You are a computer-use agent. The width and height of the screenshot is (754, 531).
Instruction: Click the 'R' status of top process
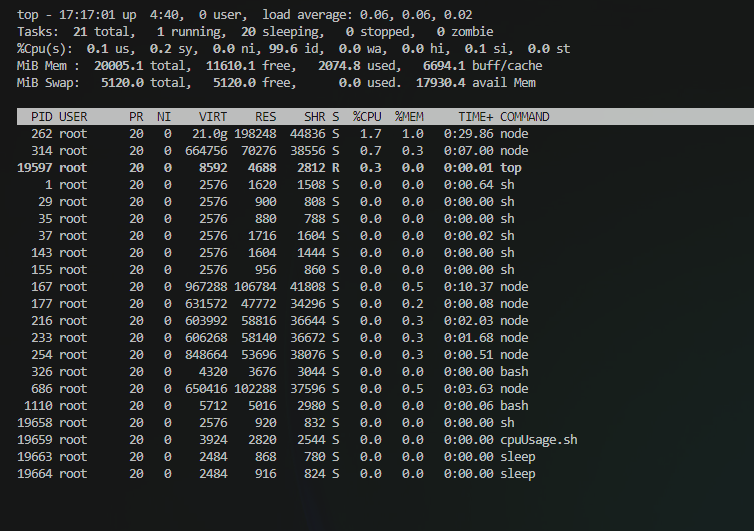(x=336, y=168)
